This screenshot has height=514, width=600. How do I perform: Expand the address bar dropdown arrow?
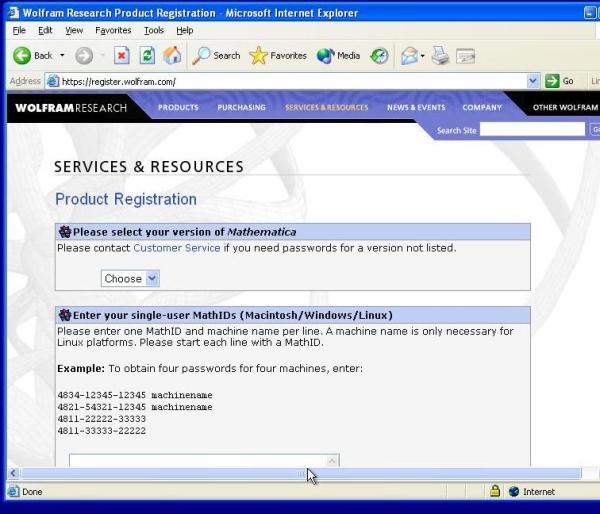533,81
